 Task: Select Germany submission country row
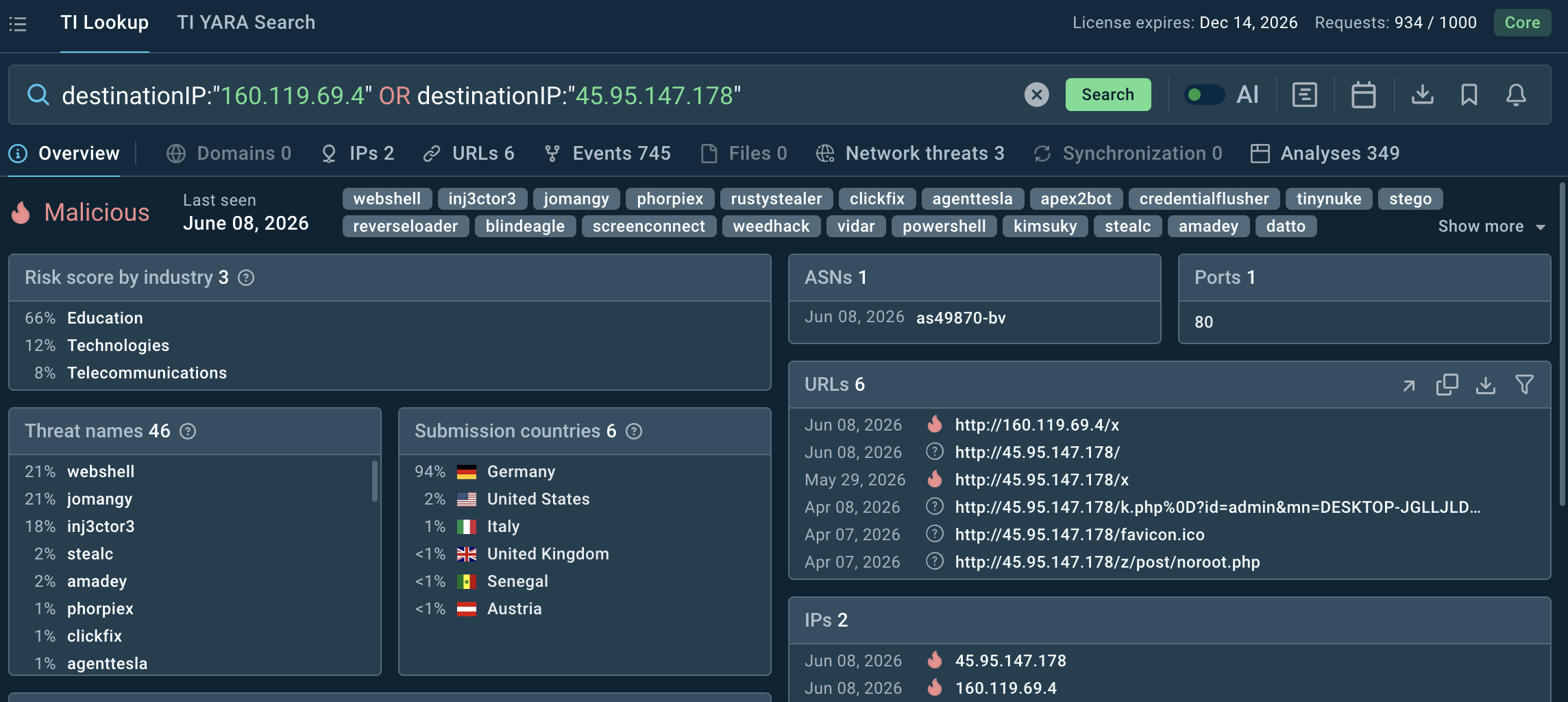[x=584, y=472]
